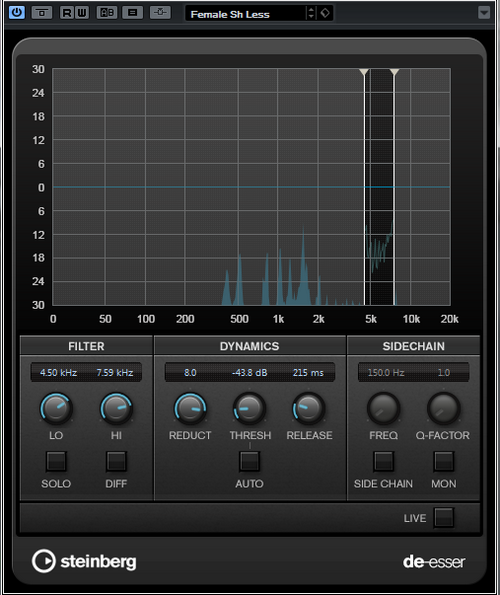Click the preset up/down stepper arrows

[x=311, y=13]
